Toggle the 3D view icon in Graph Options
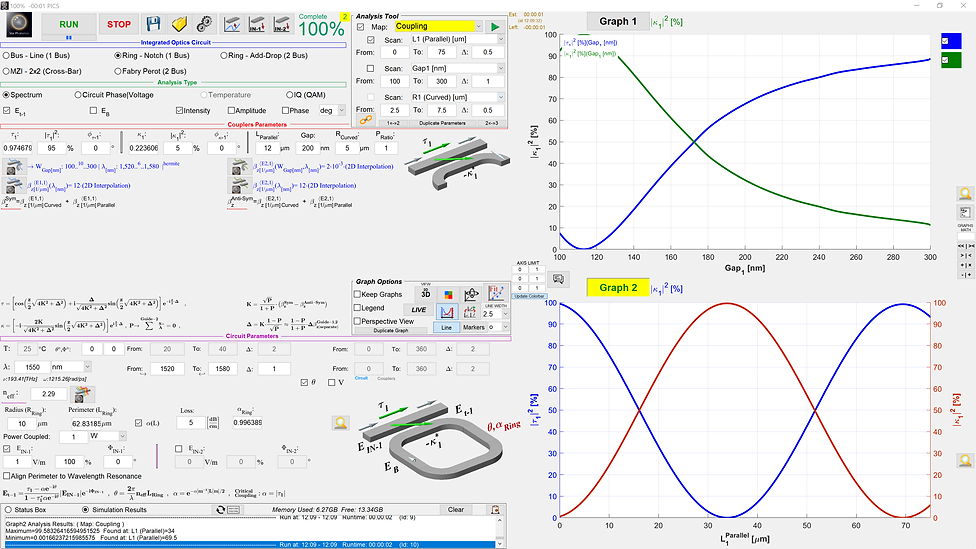The width and height of the screenshot is (976, 549). pos(426,294)
